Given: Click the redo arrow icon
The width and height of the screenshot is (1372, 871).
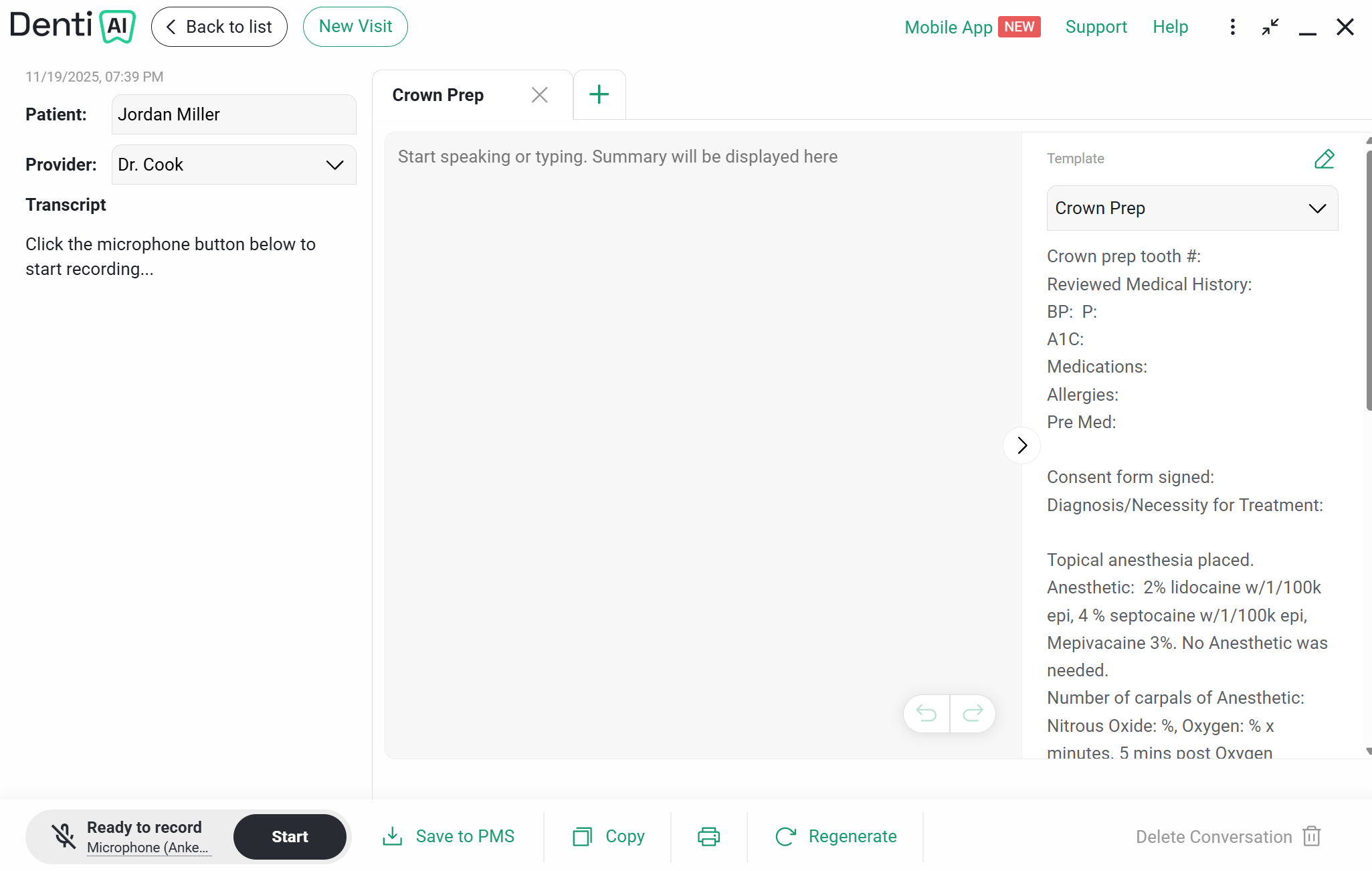Looking at the screenshot, I should point(973,714).
